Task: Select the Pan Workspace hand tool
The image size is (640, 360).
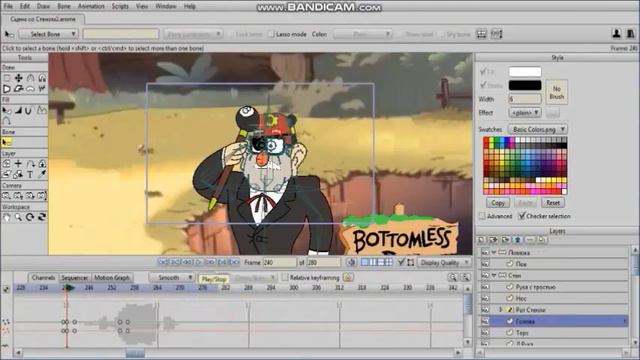Action: point(7,217)
